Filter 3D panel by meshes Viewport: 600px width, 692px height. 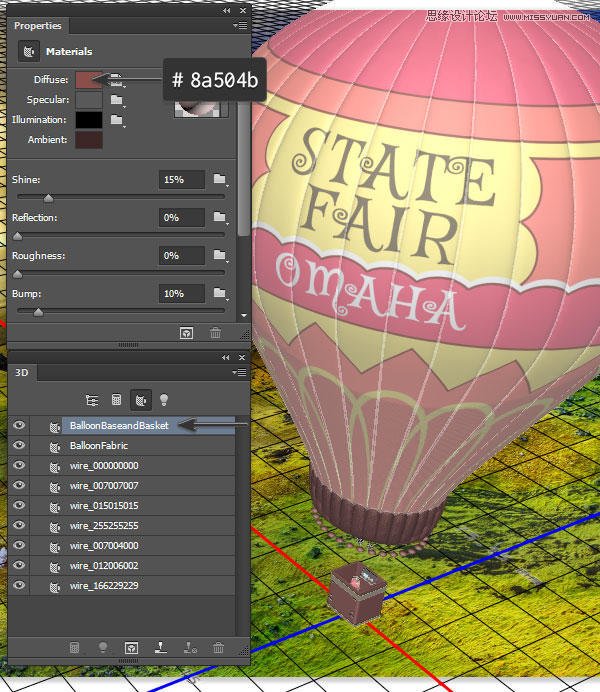coord(116,400)
